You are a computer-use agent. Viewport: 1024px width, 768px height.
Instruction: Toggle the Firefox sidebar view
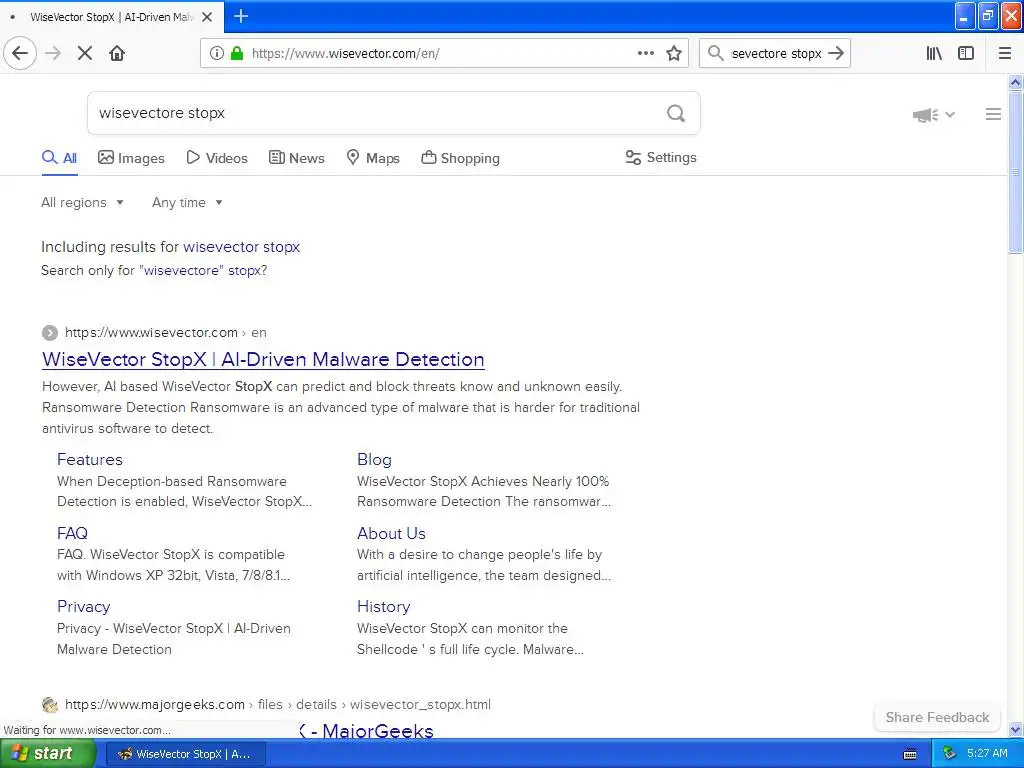pos(966,53)
